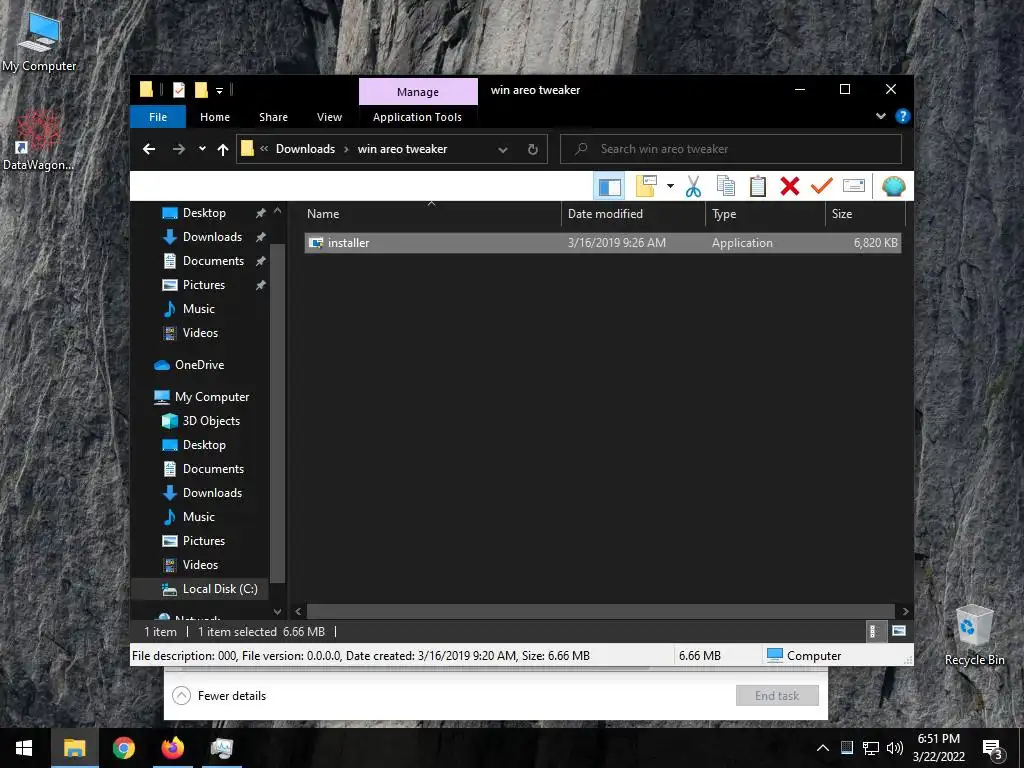Click the Properties quick access icon
The image size is (1024, 768).
[x=178, y=90]
